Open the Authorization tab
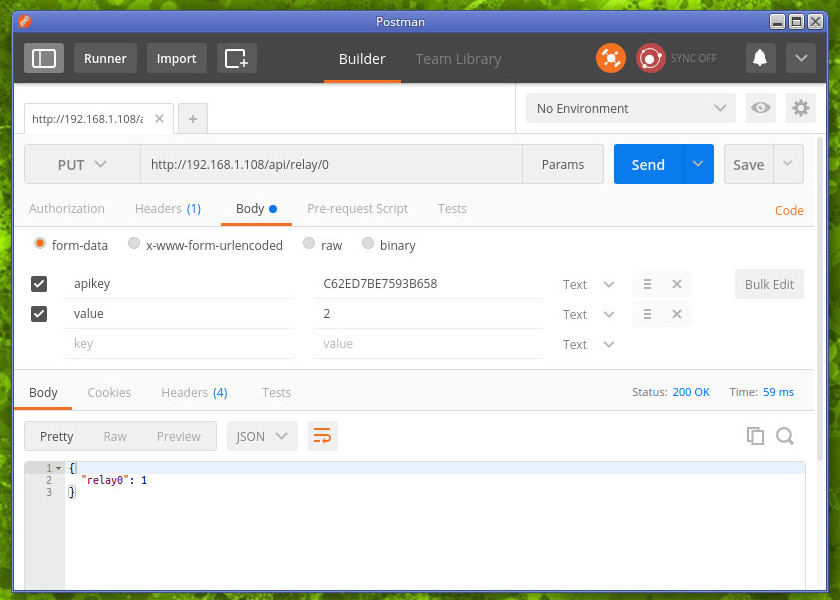Viewport: 840px width, 600px height. click(x=67, y=208)
